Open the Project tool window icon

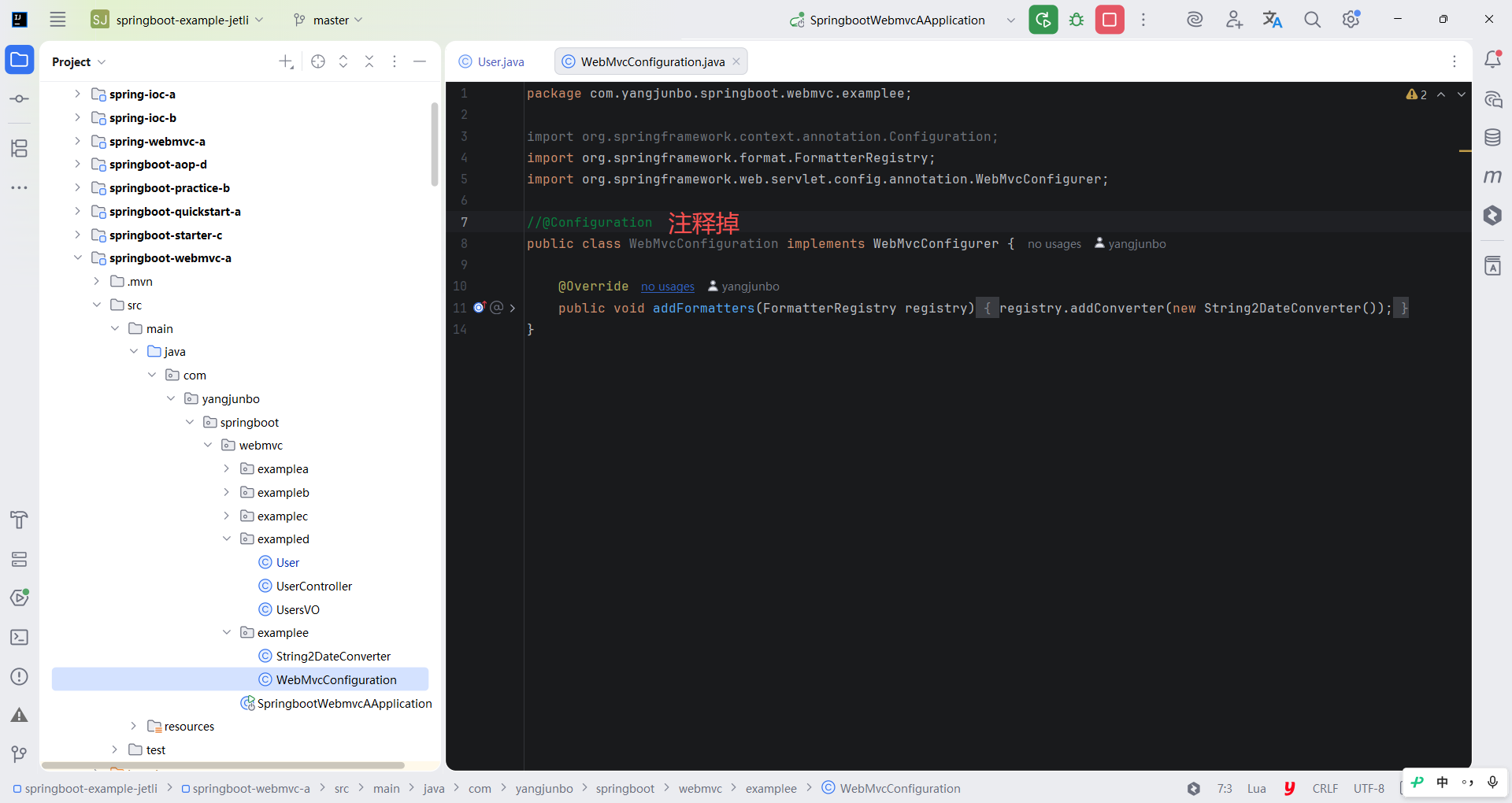pyautogui.click(x=20, y=60)
